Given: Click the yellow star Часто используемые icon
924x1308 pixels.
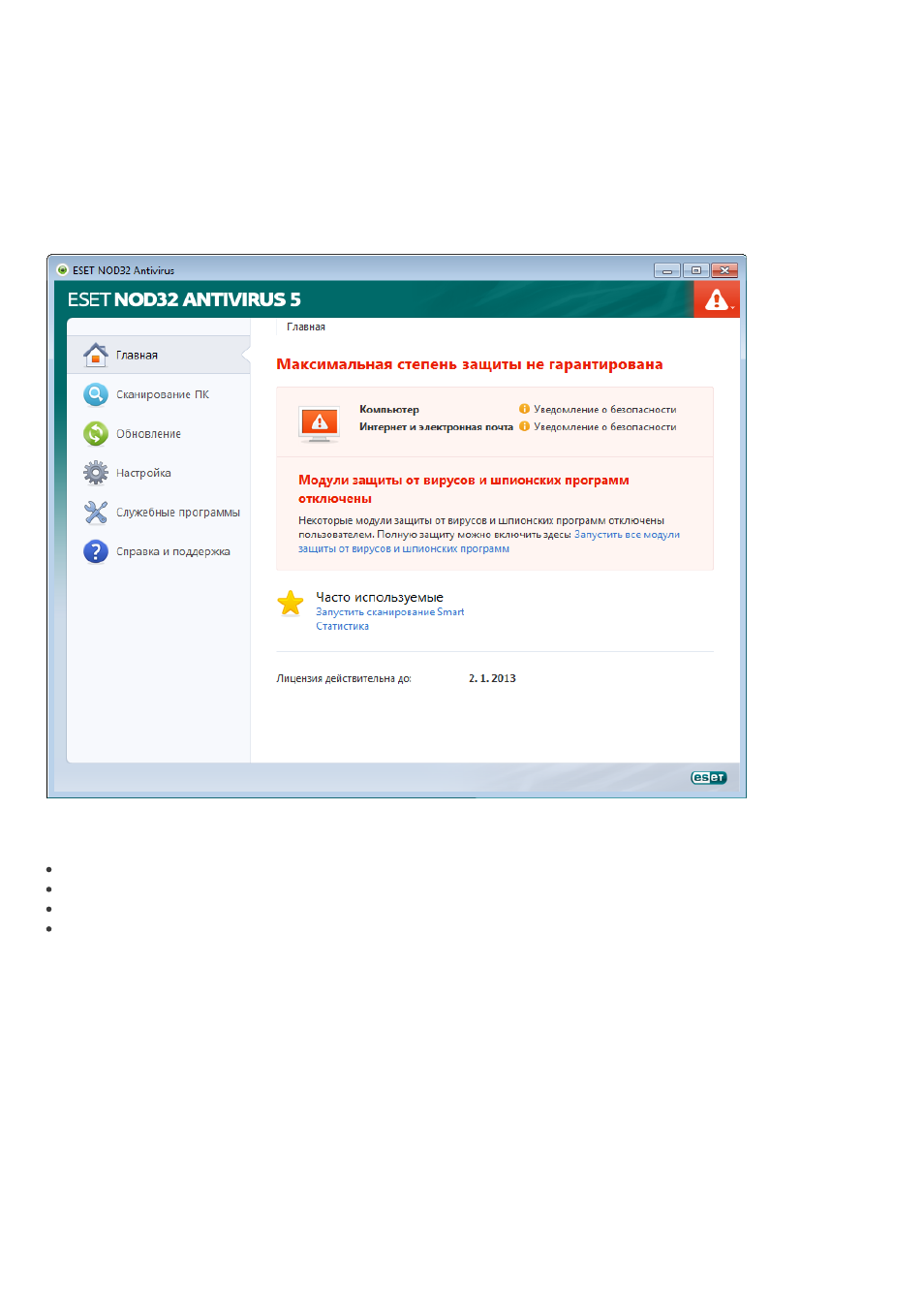Looking at the screenshot, I should pyautogui.click(x=291, y=604).
